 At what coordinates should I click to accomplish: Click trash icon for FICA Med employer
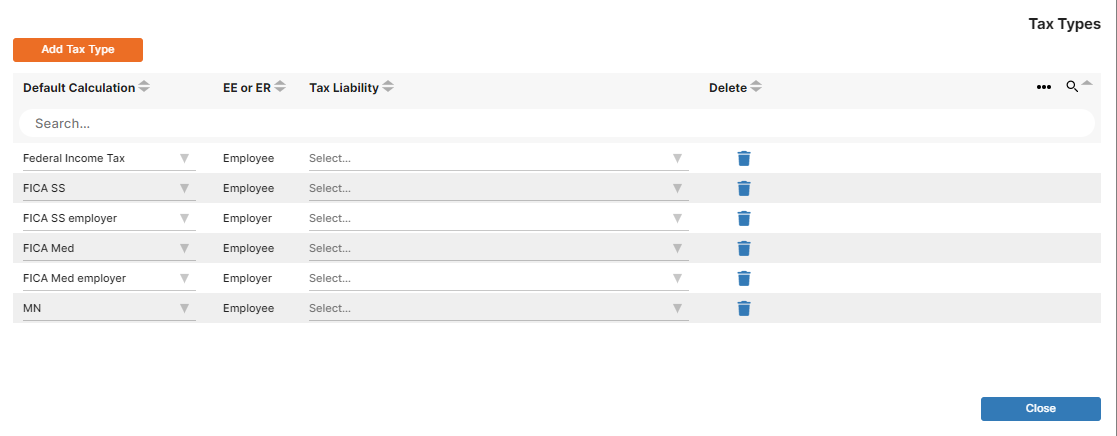(x=744, y=278)
